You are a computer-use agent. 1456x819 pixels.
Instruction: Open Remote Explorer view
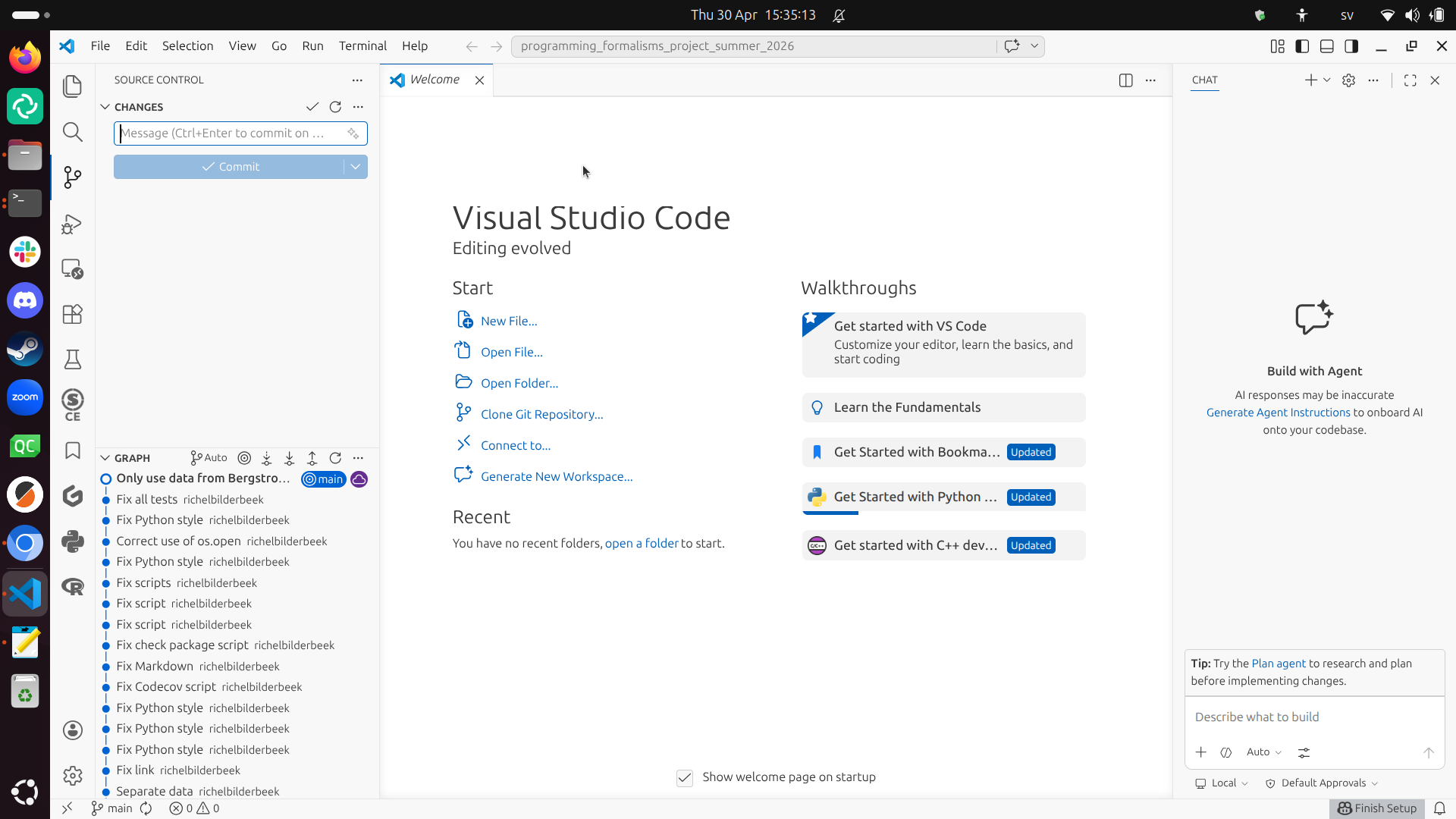point(73,268)
